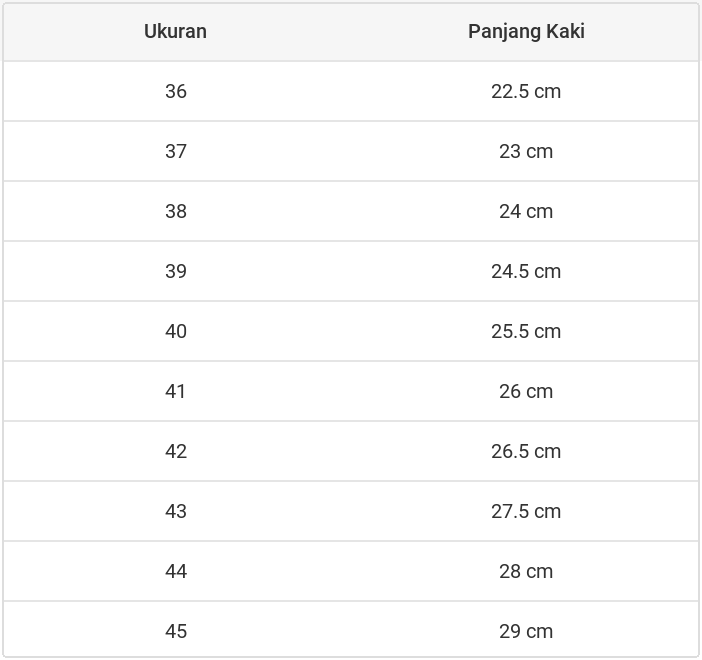Click the 24 cm cell
The image size is (702, 660).
point(526,211)
